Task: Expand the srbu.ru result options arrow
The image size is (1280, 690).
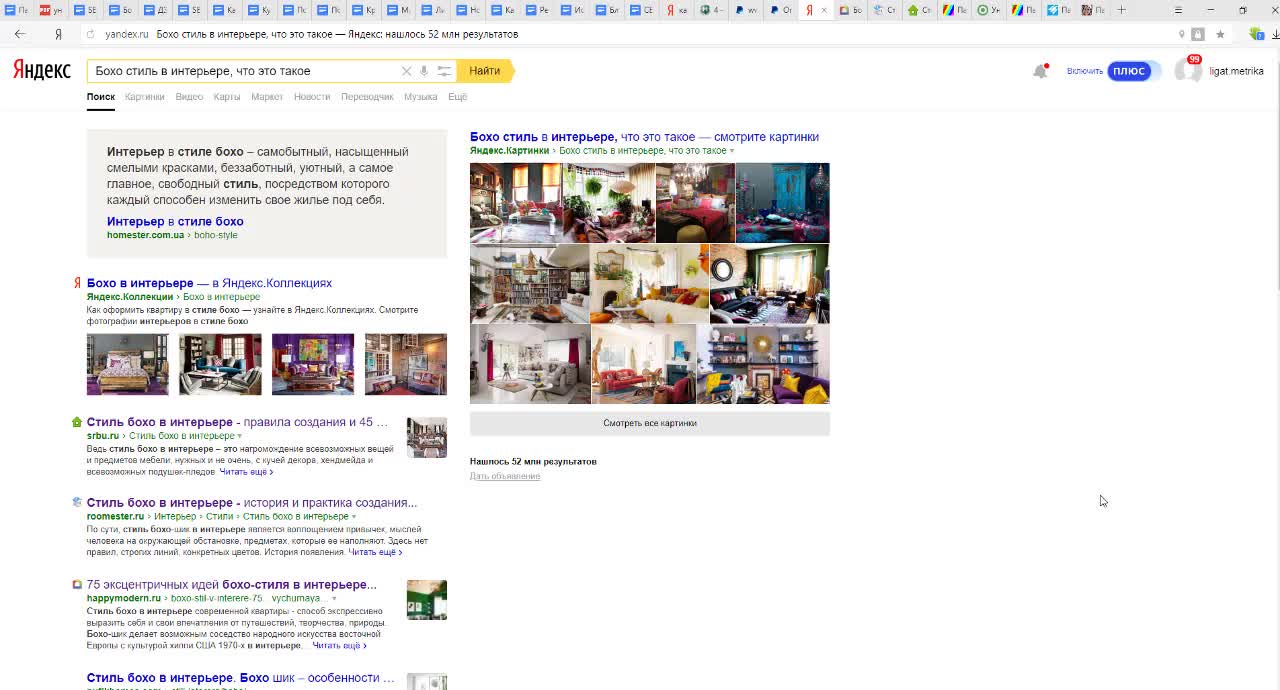Action: pyautogui.click(x=239, y=436)
